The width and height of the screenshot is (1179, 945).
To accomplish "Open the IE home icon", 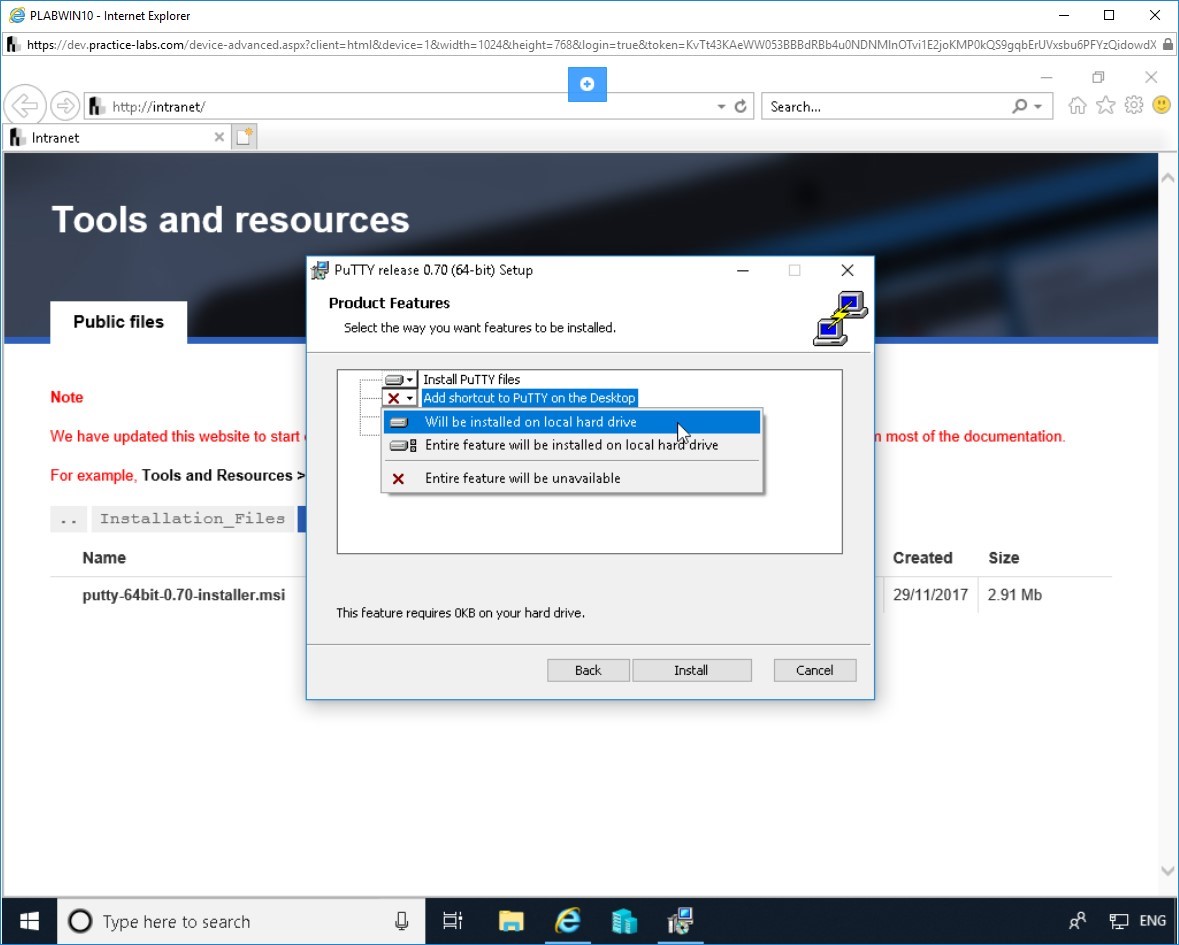I will 1077,106.
